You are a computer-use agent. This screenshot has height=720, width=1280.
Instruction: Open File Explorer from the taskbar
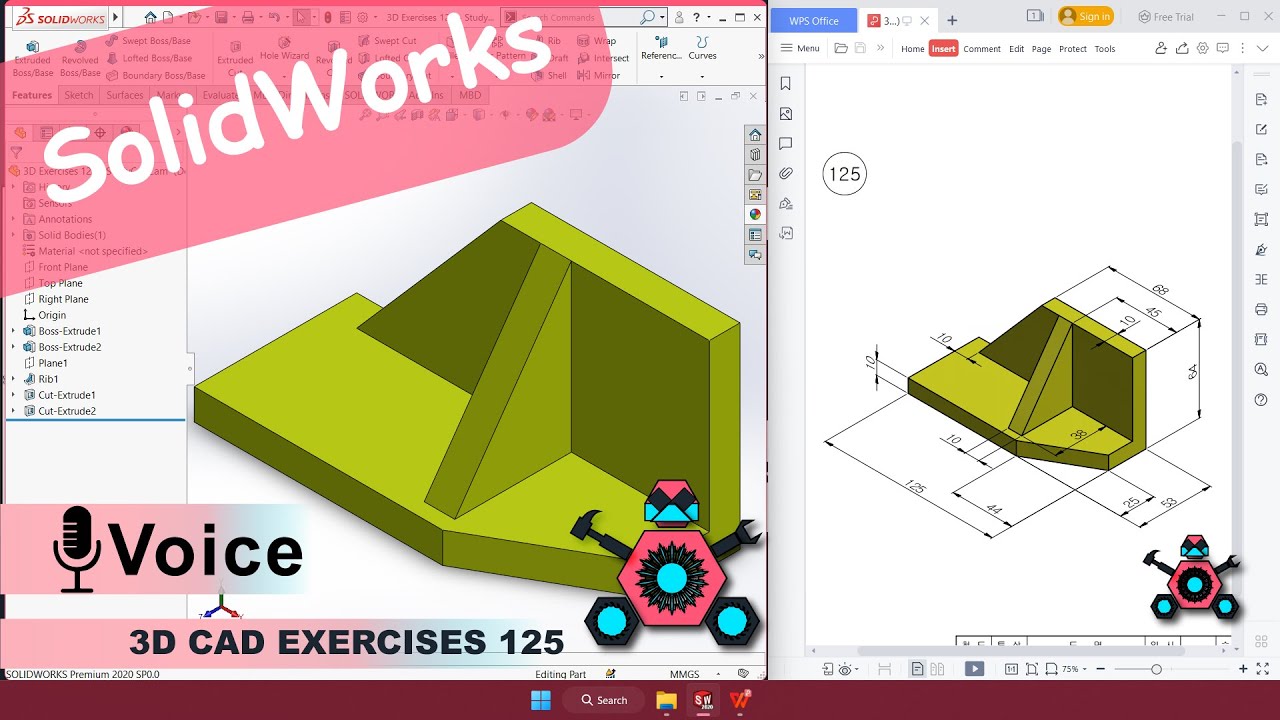click(666, 700)
